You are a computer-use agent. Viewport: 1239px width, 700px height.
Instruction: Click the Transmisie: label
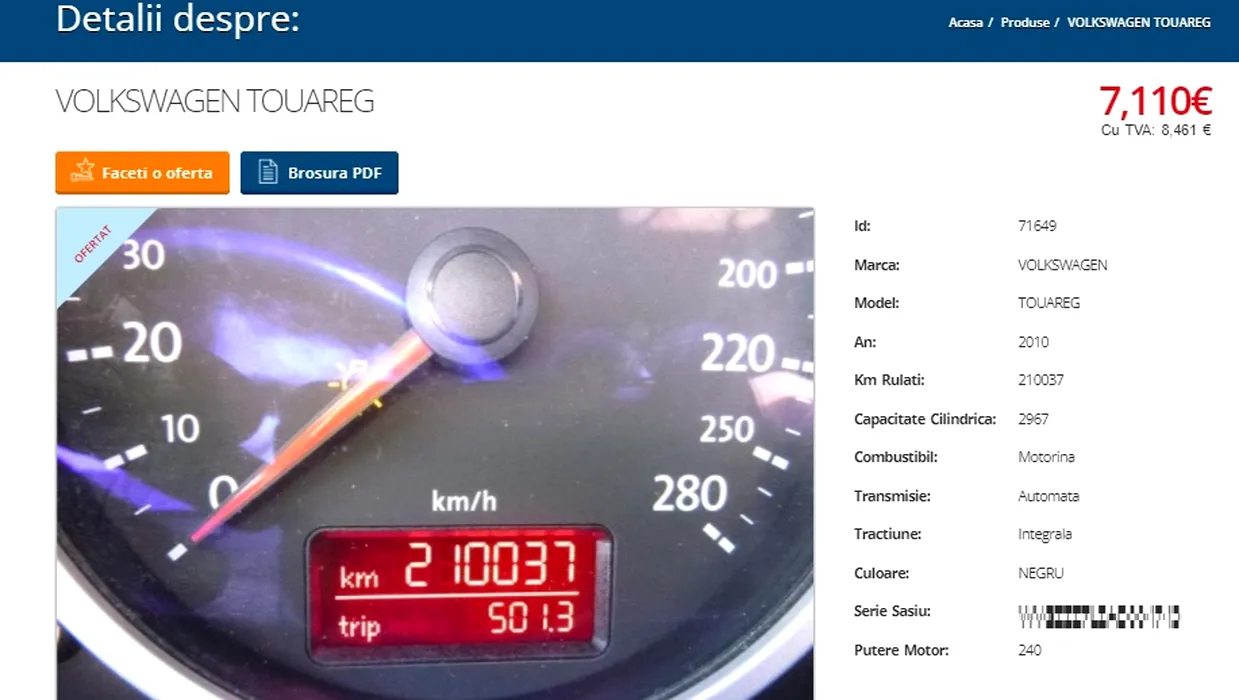click(x=892, y=496)
